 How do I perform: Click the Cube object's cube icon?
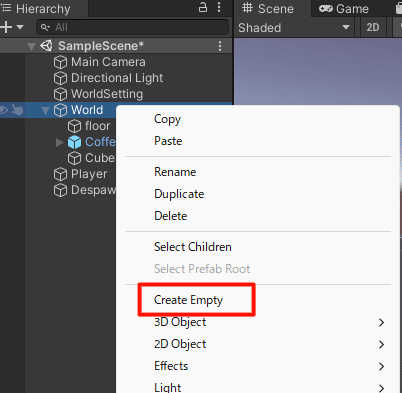coord(74,158)
